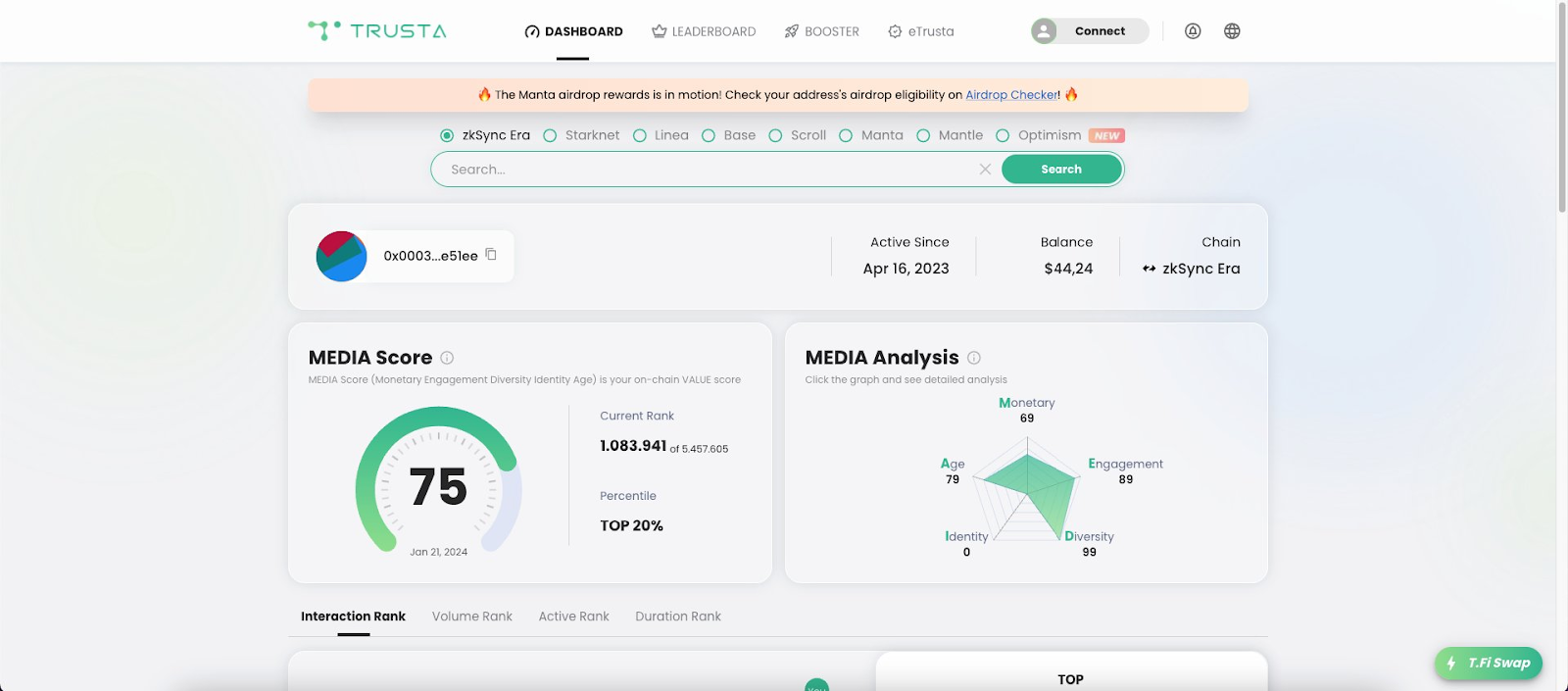Image resolution: width=1568 pixels, height=691 pixels.
Task: Click the Leaderboard crown icon
Action: (660, 31)
